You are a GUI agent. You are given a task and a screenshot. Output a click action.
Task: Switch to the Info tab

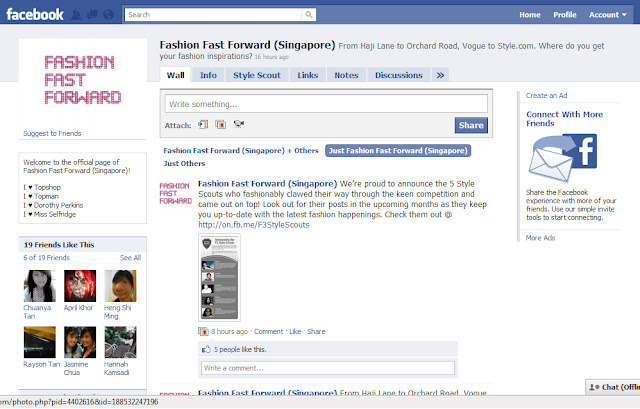pyautogui.click(x=208, y=75)
